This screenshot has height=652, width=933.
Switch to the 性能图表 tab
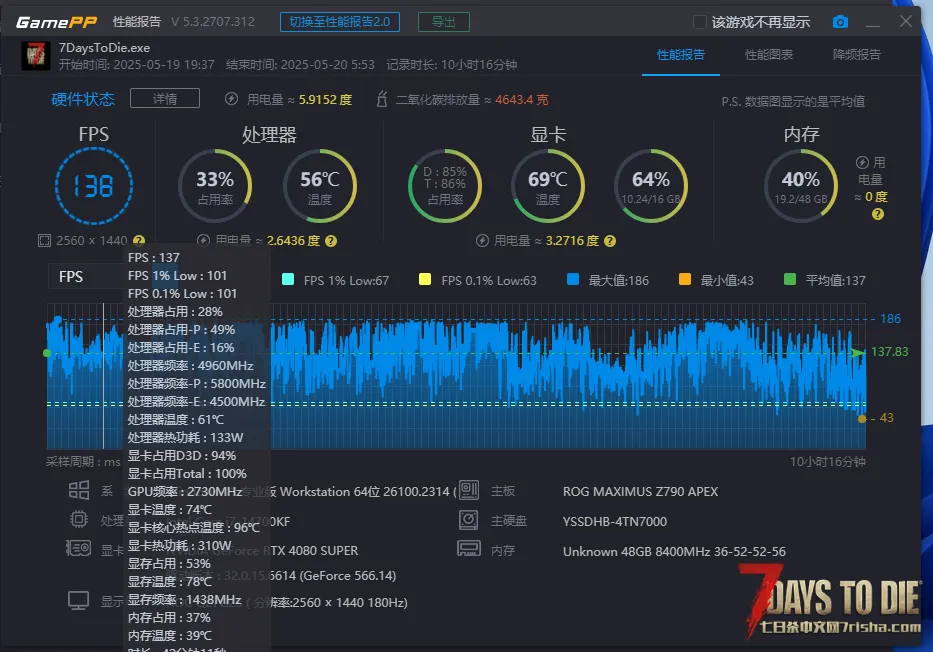tap(769, 55)
